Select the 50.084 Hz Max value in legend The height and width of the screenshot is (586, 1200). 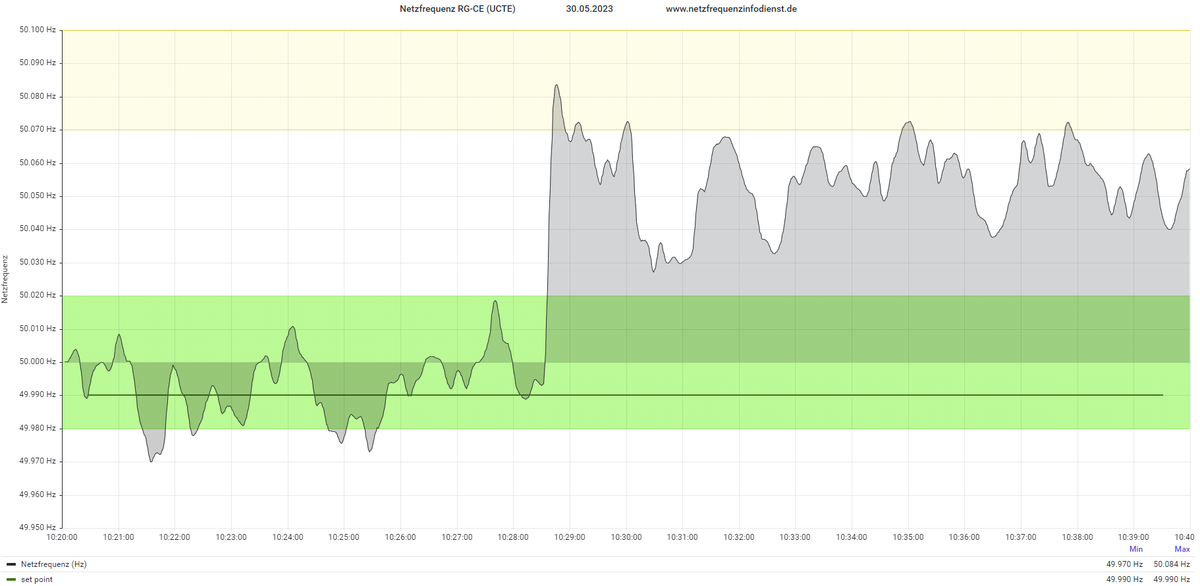(x=1171, y=565)
